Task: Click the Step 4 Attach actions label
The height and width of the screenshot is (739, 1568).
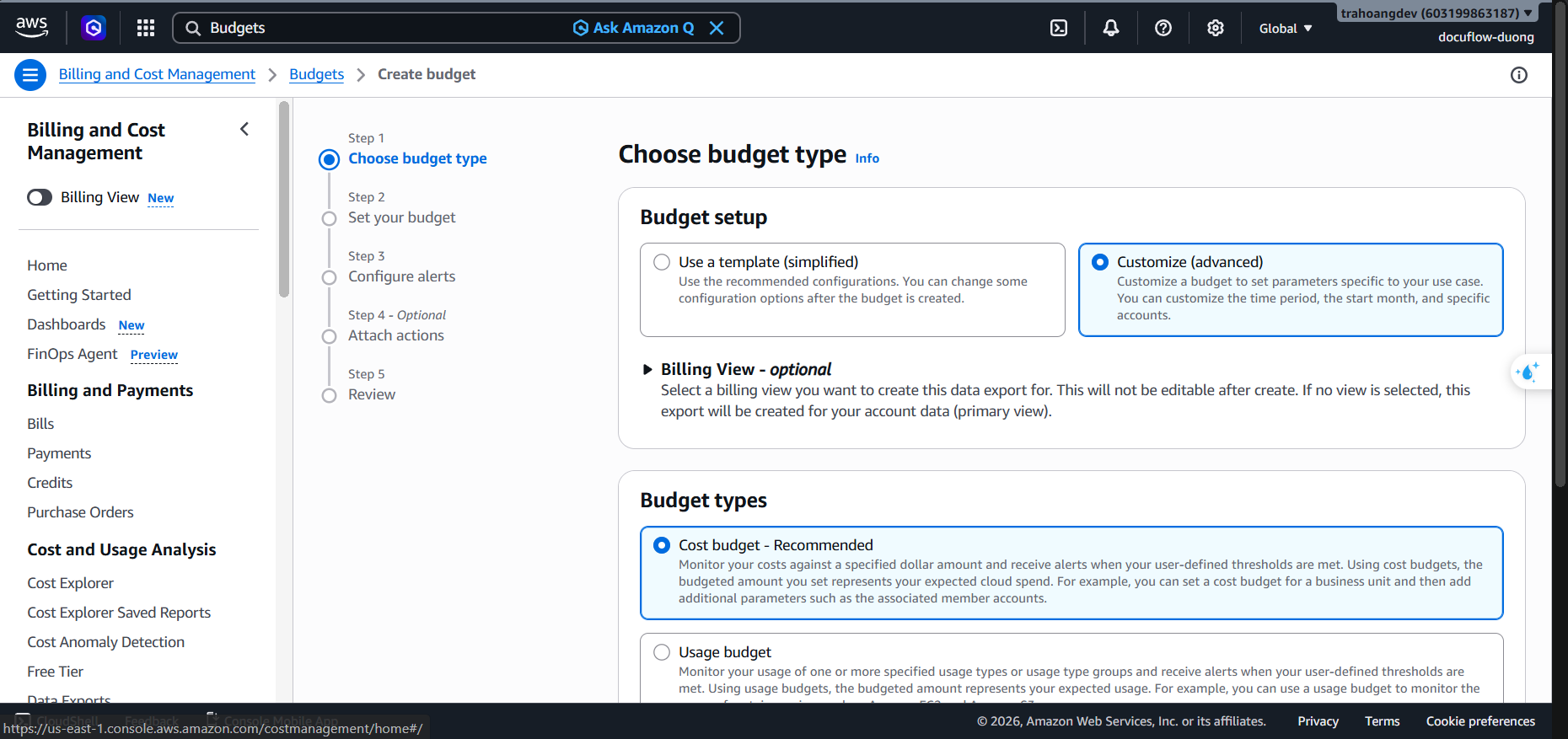Action: pyautogui.click(x=396, y=335)
